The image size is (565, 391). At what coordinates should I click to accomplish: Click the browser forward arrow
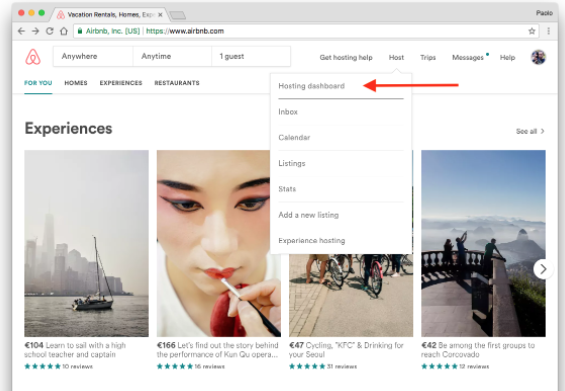[35, 31]
